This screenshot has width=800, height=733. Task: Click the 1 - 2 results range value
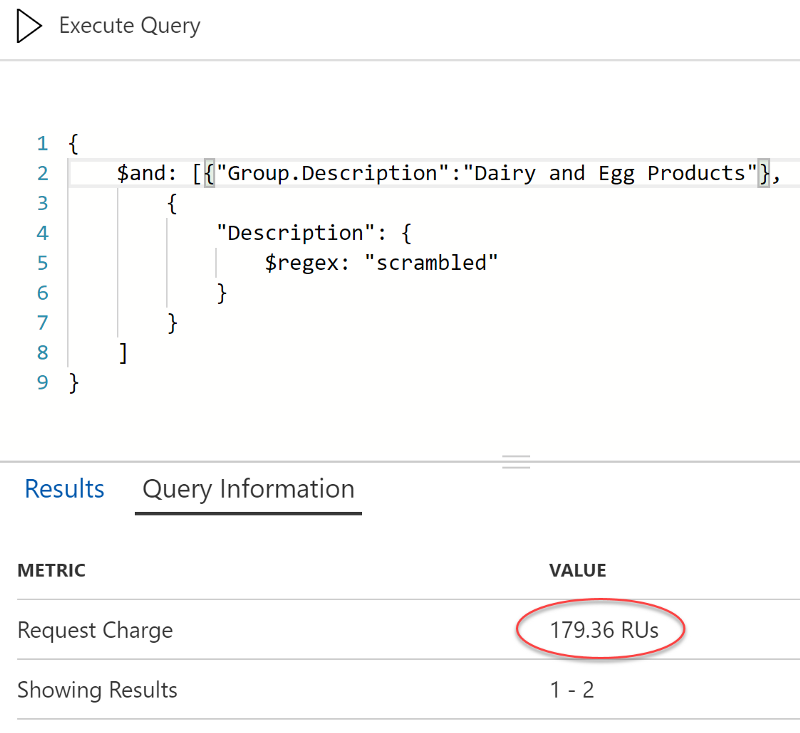(571, 690)
